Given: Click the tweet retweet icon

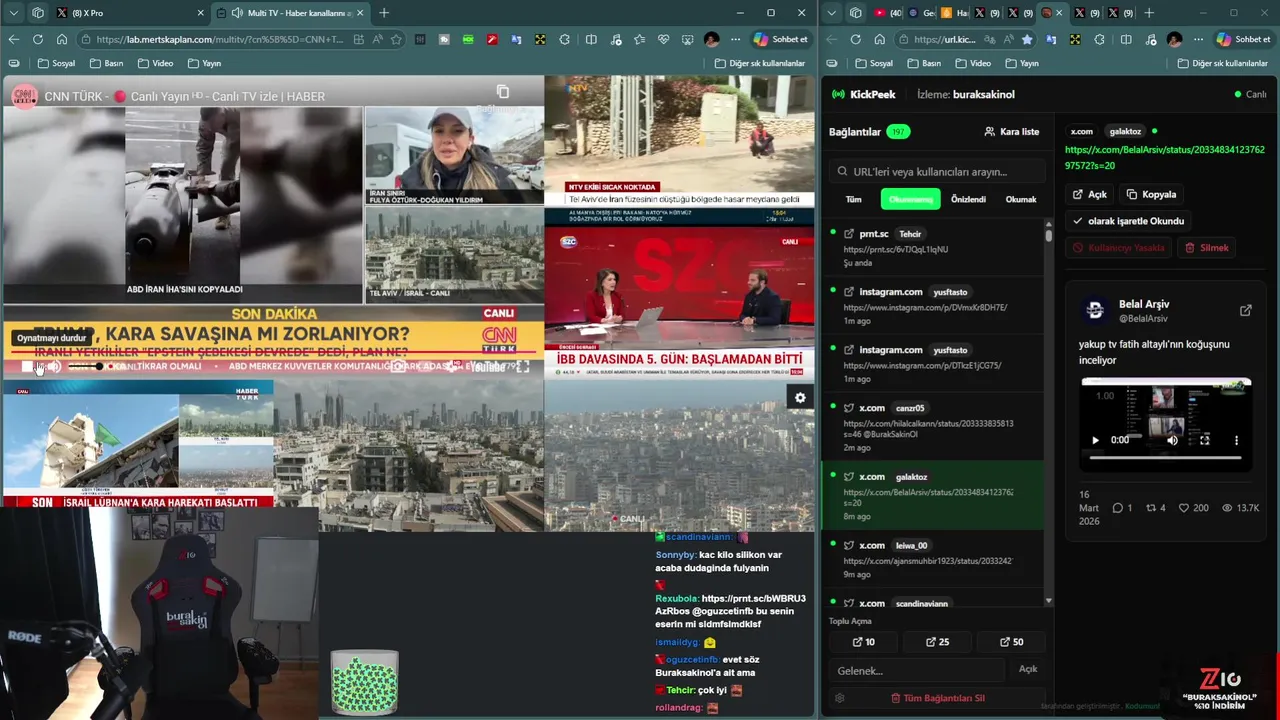Looking at the screenshot, I should (1150, 508).
